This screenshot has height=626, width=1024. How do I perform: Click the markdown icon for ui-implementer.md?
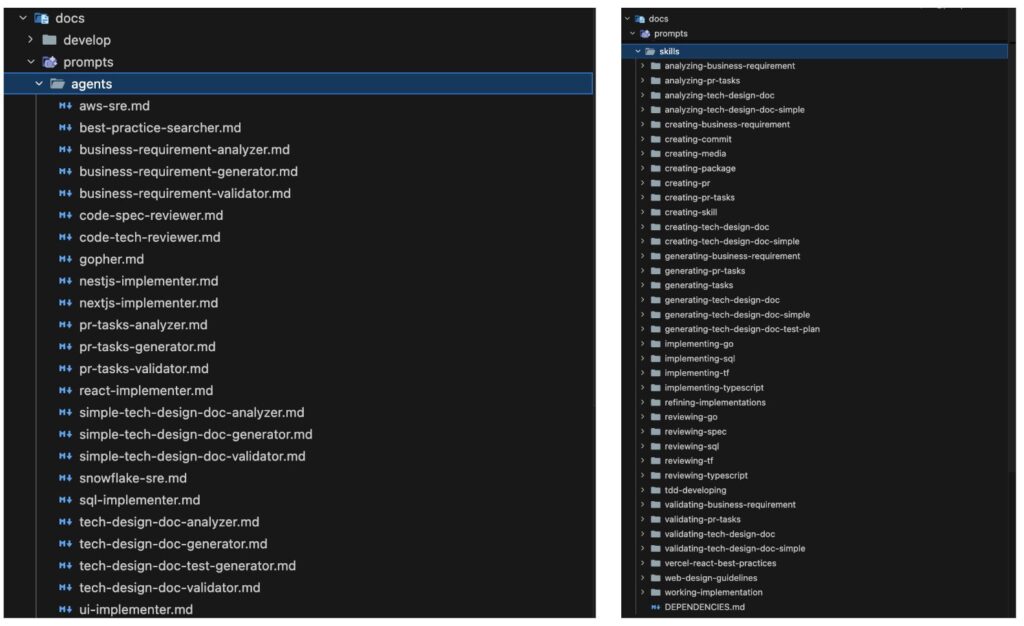(65, 609)
